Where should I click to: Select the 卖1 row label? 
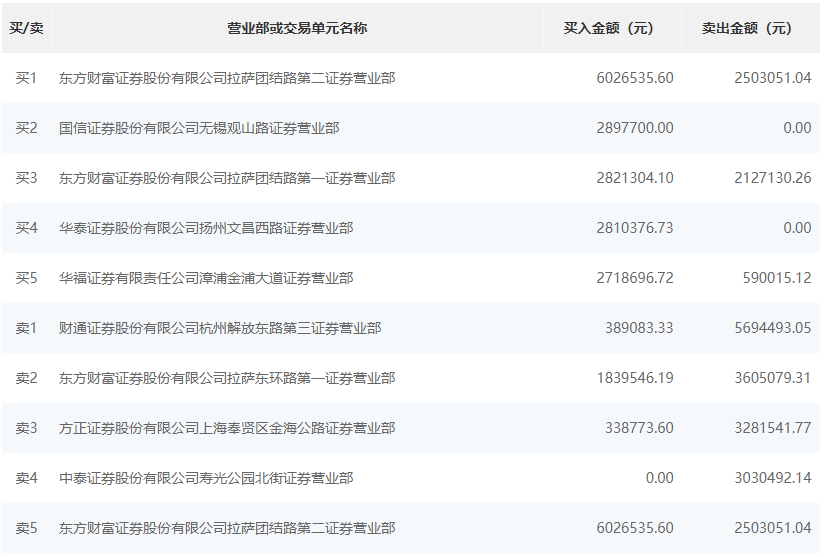(26, 328)
